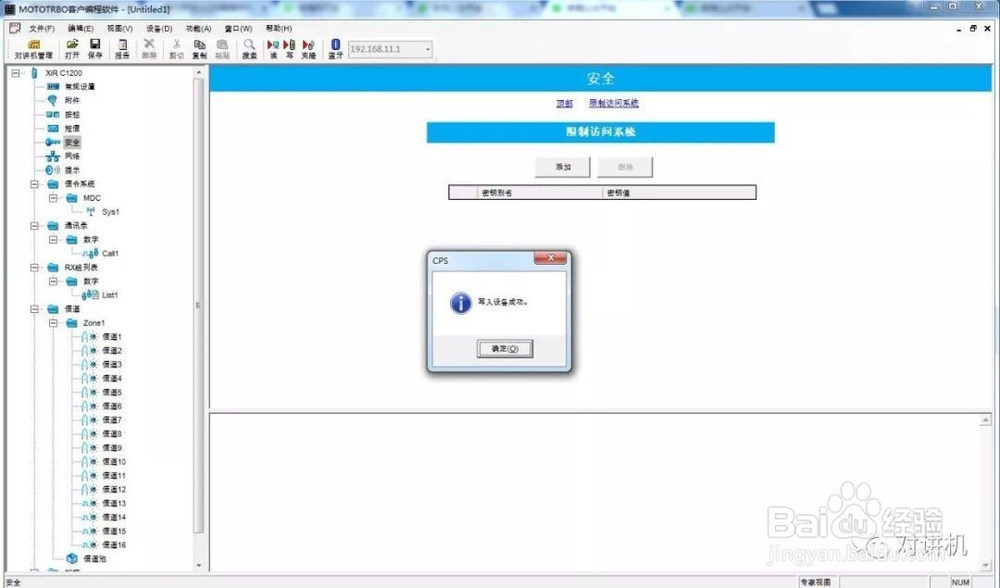Image resolution: width=1000 pixels, height=588 pixels.
Task: Open the 对讲机管理 radio management tool
Action: (34, 49)
